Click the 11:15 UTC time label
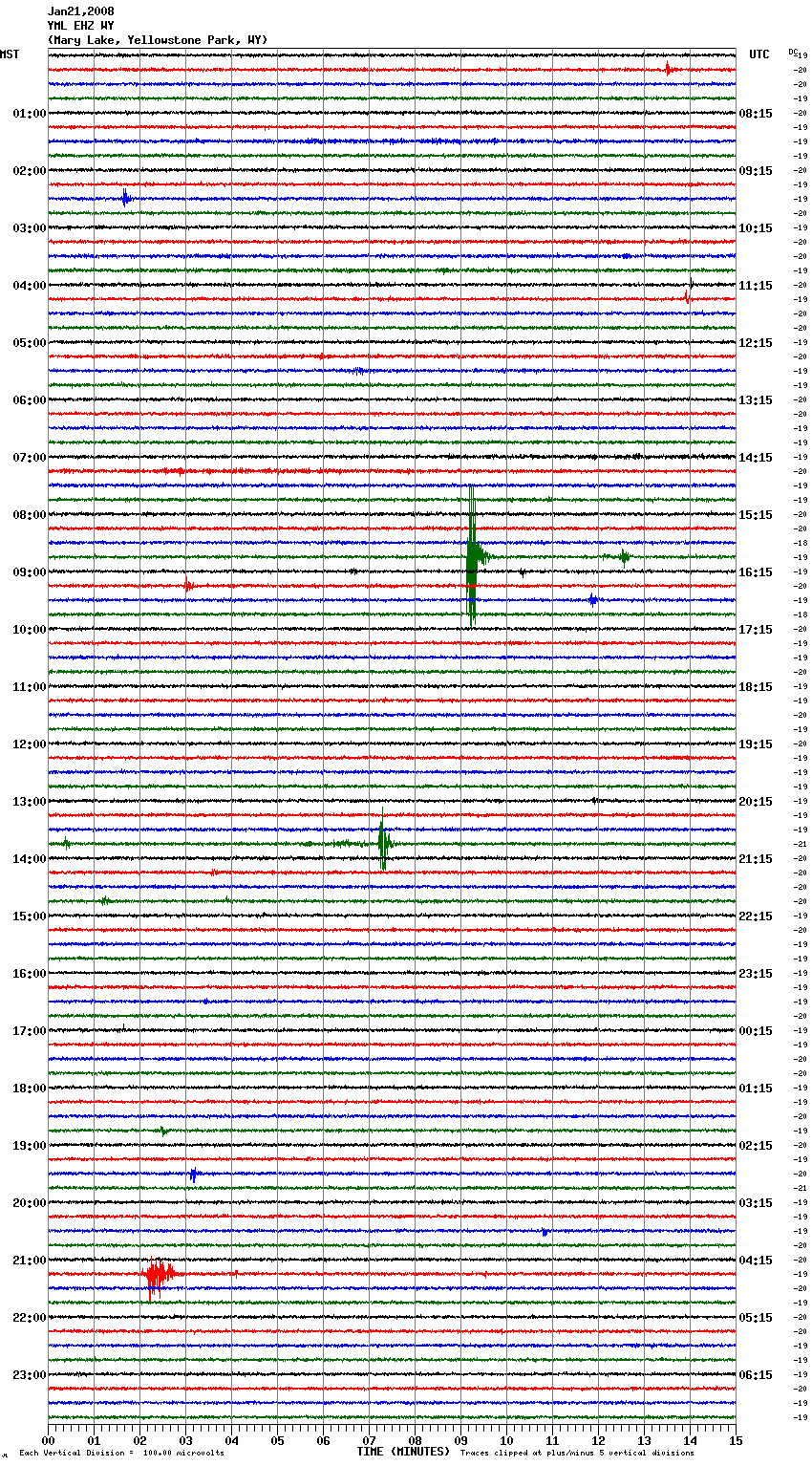Image resolution: width=812 pixels, height=1466 pixels. [x=756, y=286]
